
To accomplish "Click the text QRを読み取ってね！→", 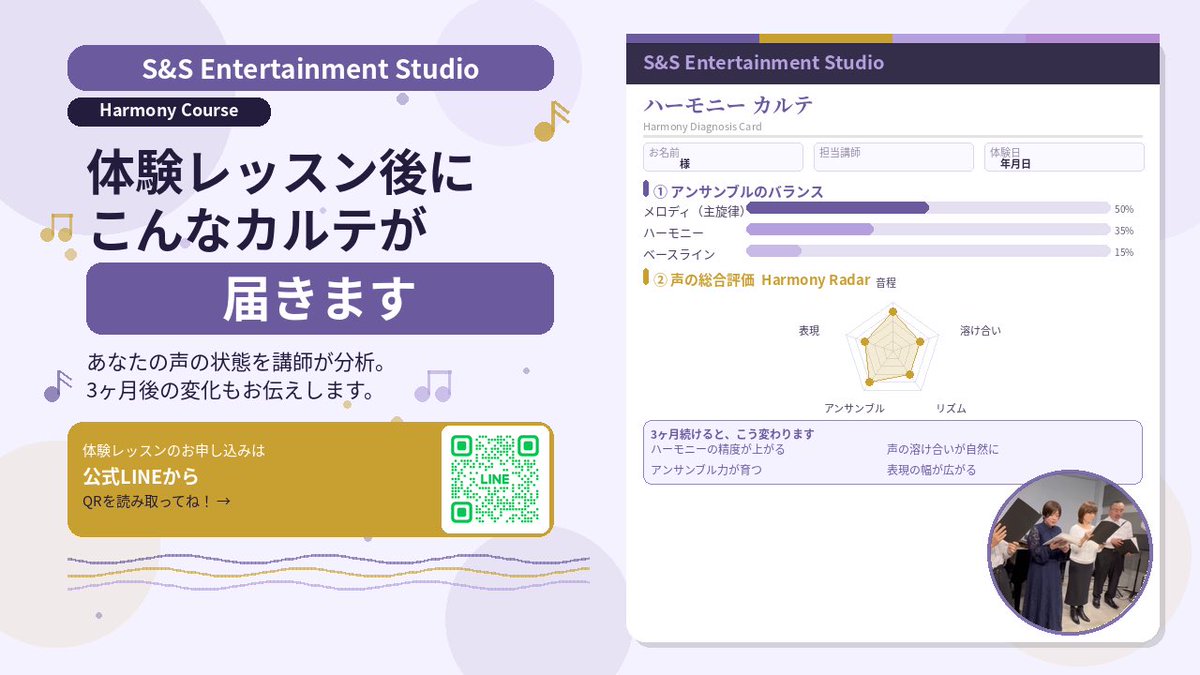I will pyautogui.click(x=156, y=501).
